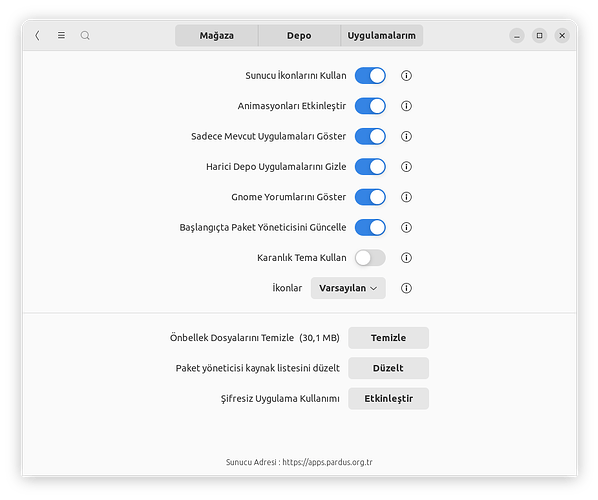Open search with the magnifier icon

tap(85, 35)
